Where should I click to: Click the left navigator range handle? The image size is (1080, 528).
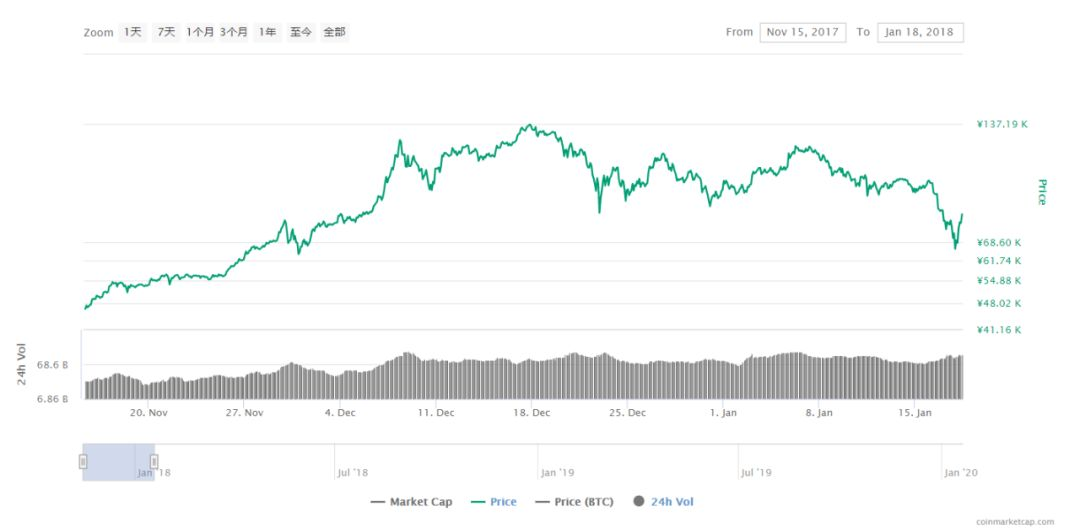point(83,462)
